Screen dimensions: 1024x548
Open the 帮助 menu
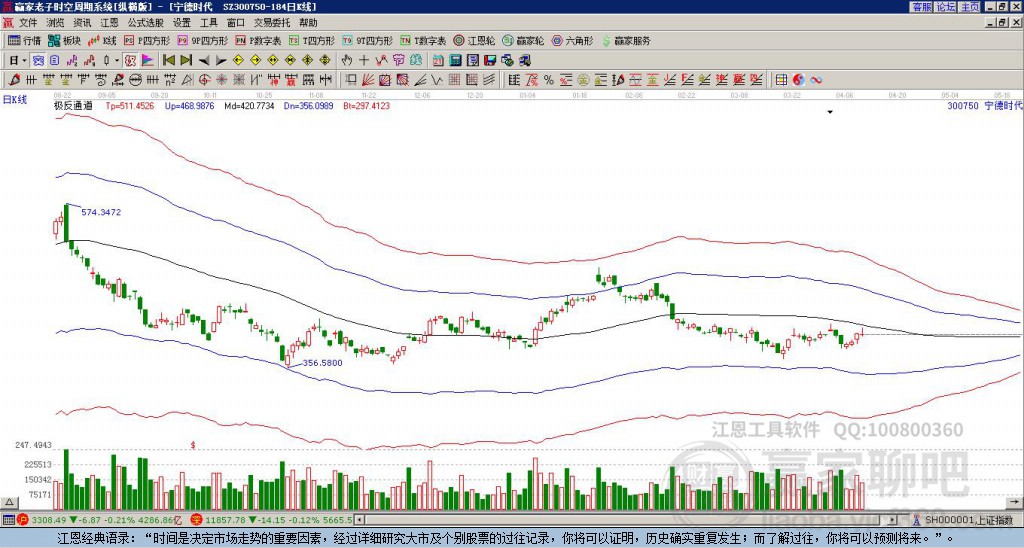[x=308, y=23]
